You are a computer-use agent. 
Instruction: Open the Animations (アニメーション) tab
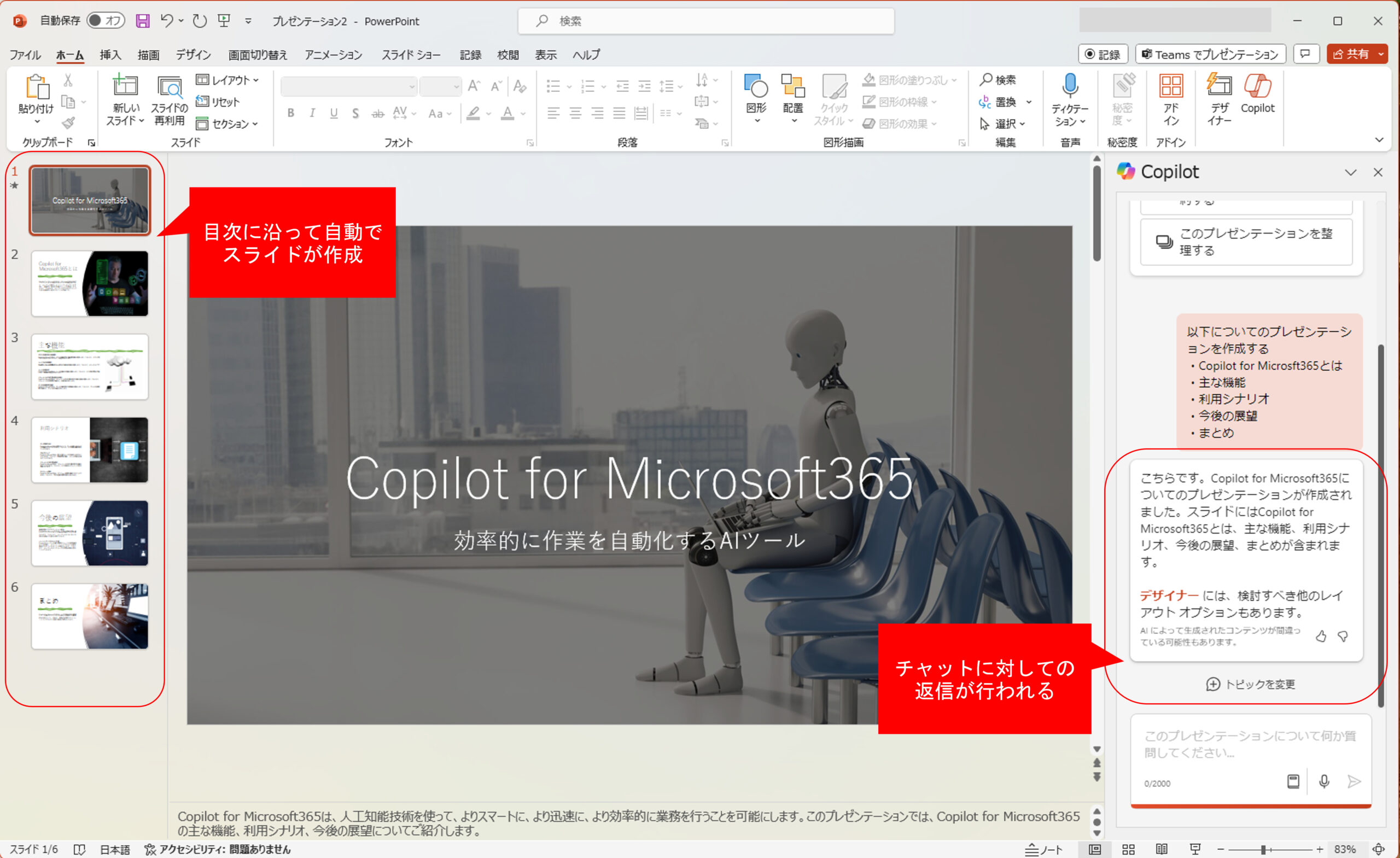[334, 55]
